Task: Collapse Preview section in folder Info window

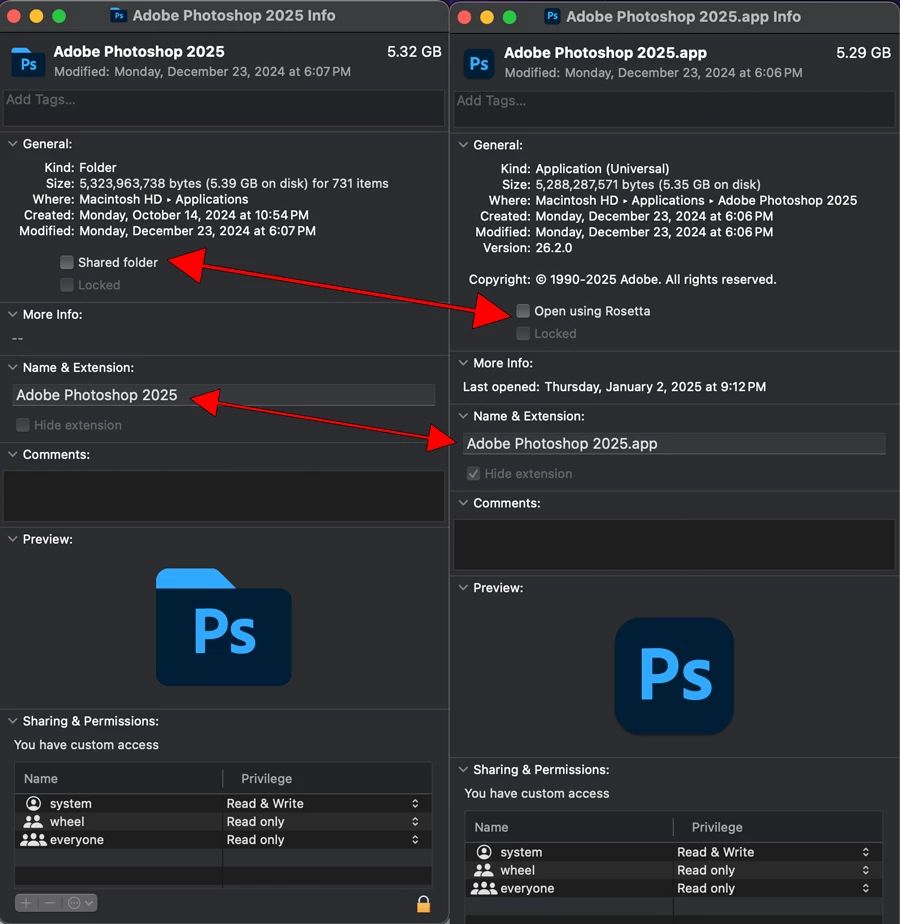Action: point(12,539)
